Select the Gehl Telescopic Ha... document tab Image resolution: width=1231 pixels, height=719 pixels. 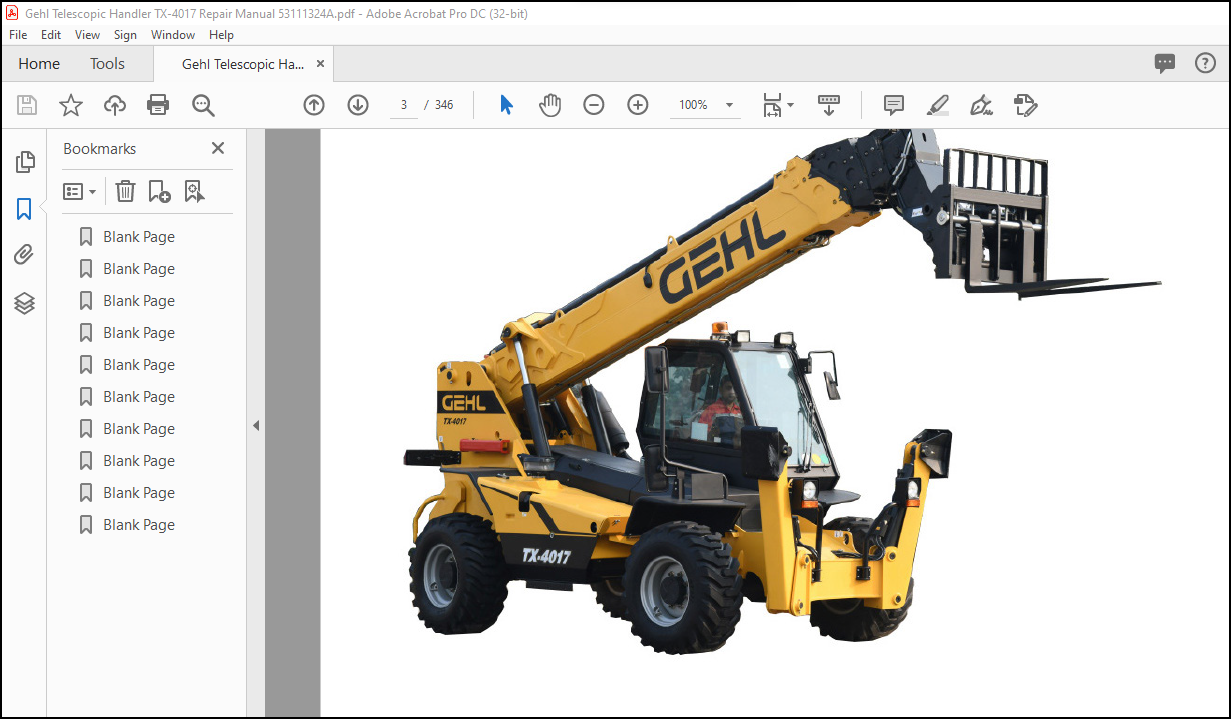coord(243,63)
